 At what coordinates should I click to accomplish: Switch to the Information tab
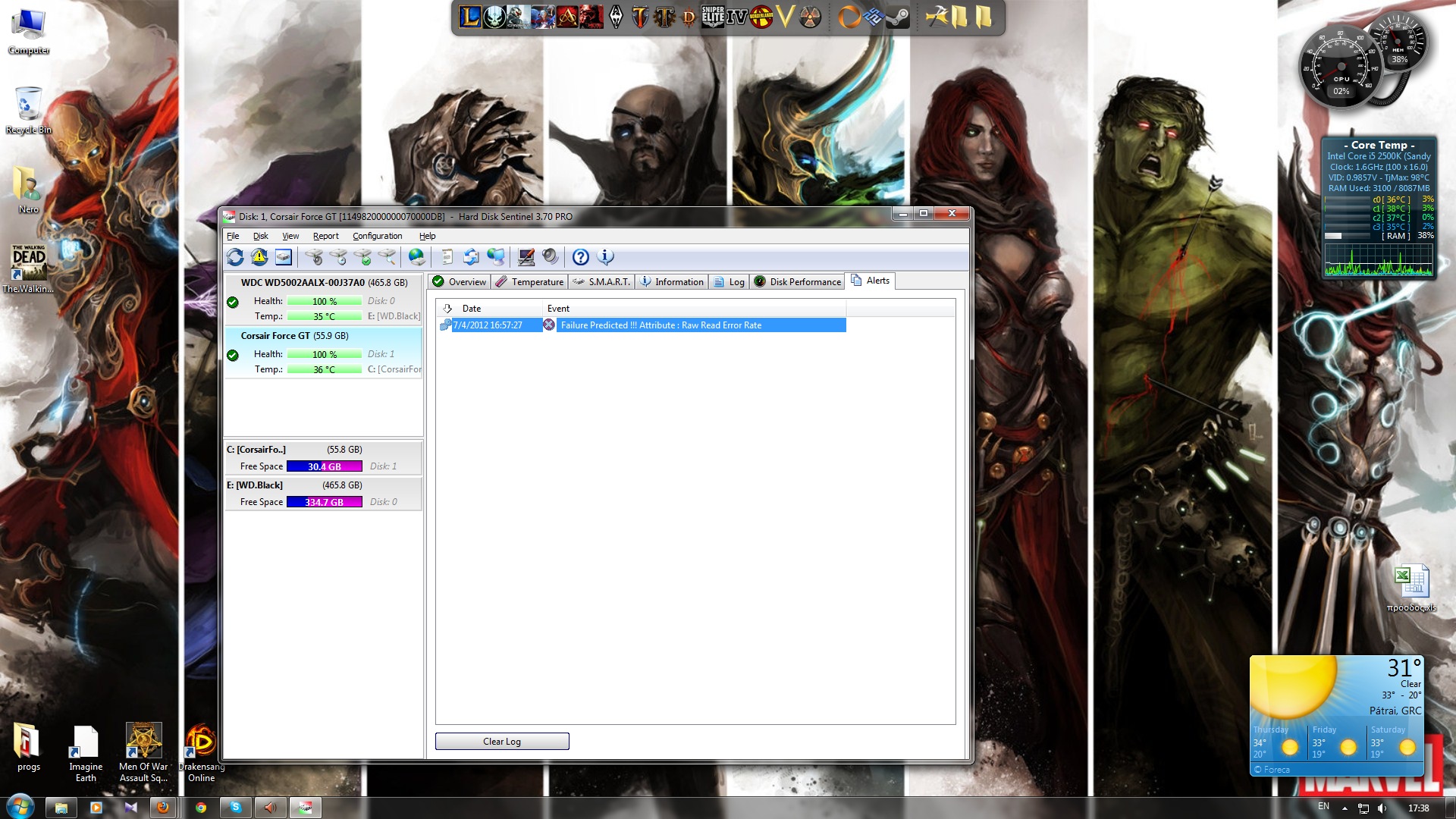(x=672, y=281)
